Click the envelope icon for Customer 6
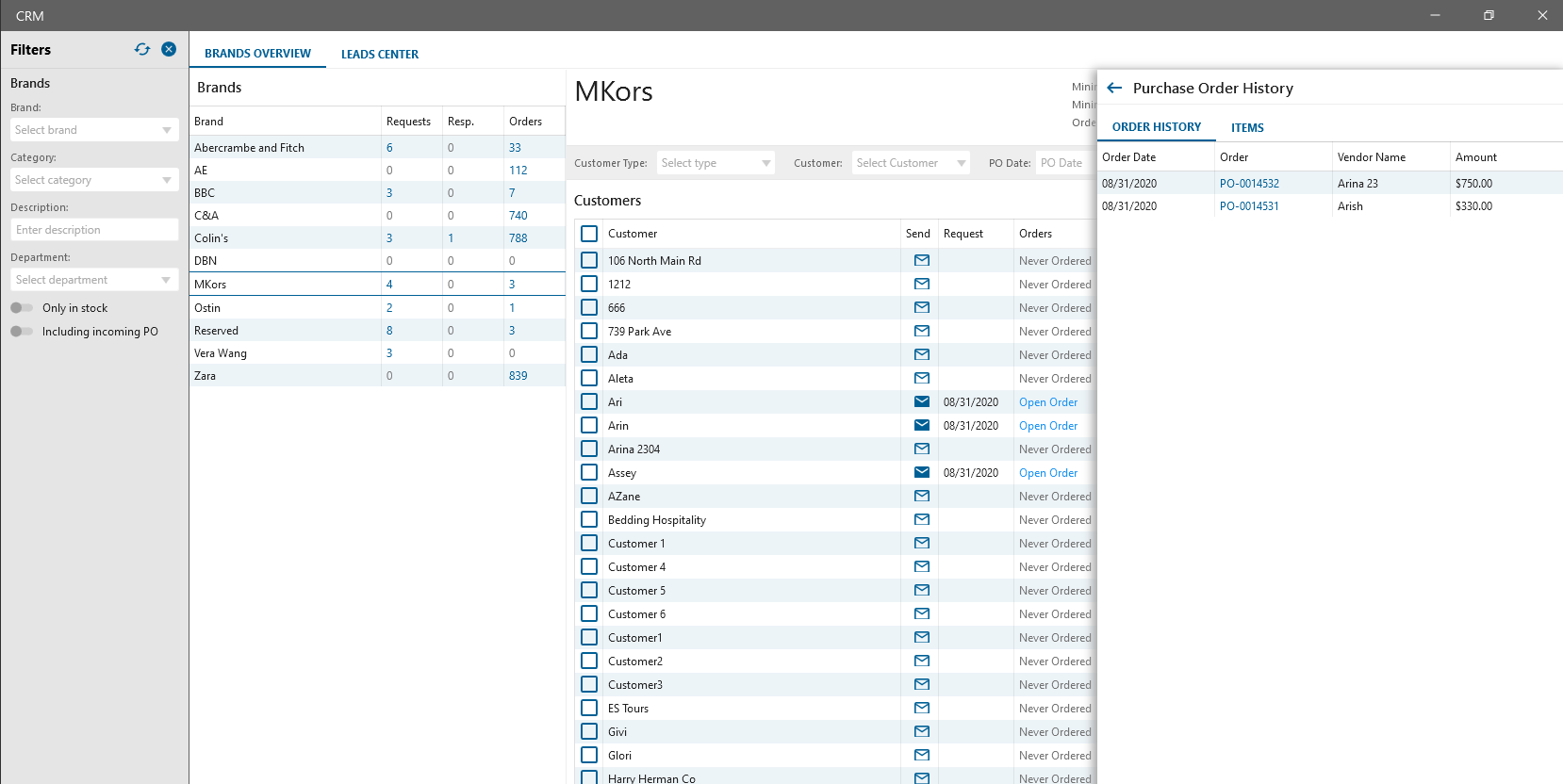Image resolution: width=1563 pixels, height=784 pixels. coord(922,613)
